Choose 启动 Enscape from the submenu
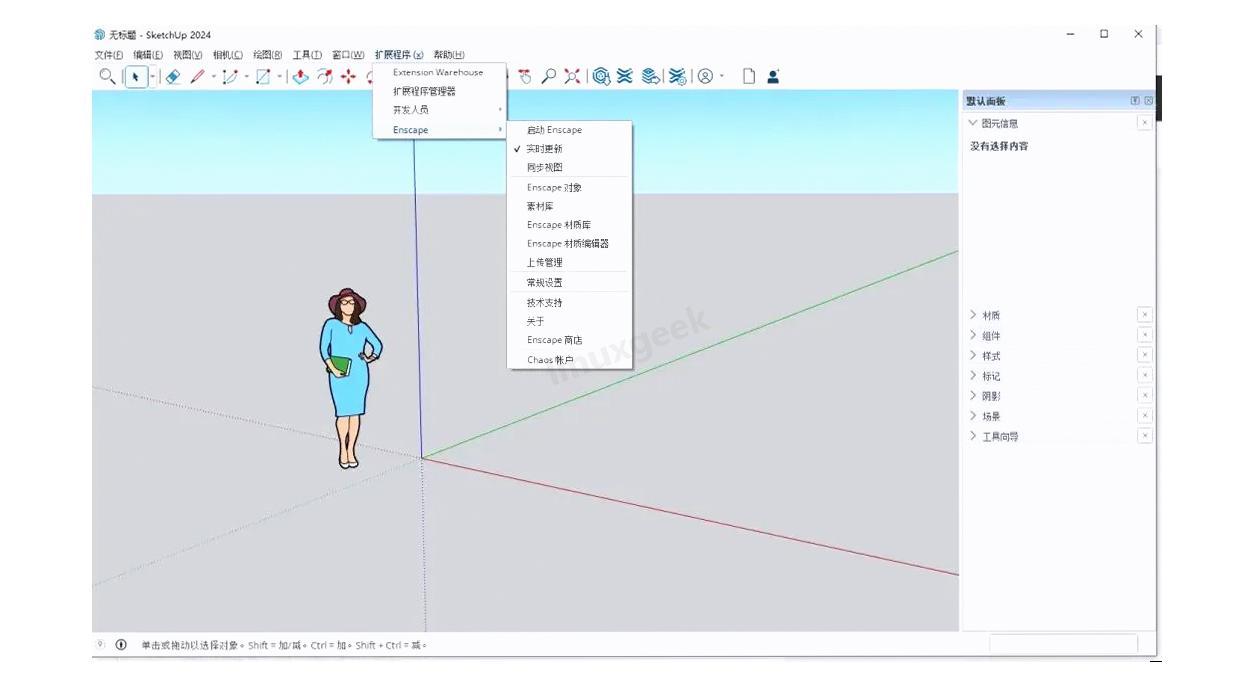Image resolution: width=1254 pixels, height=688 pixels. [554, 130]
